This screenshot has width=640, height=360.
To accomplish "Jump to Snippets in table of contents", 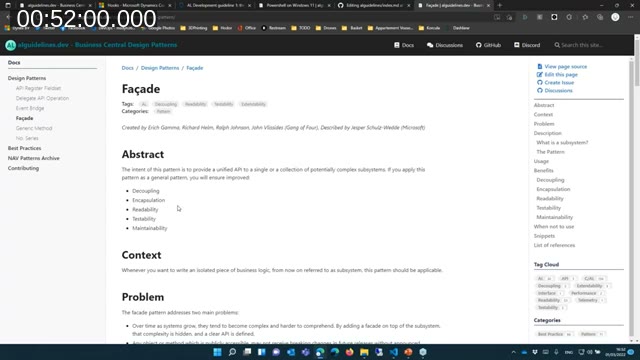I will point(544,236).
